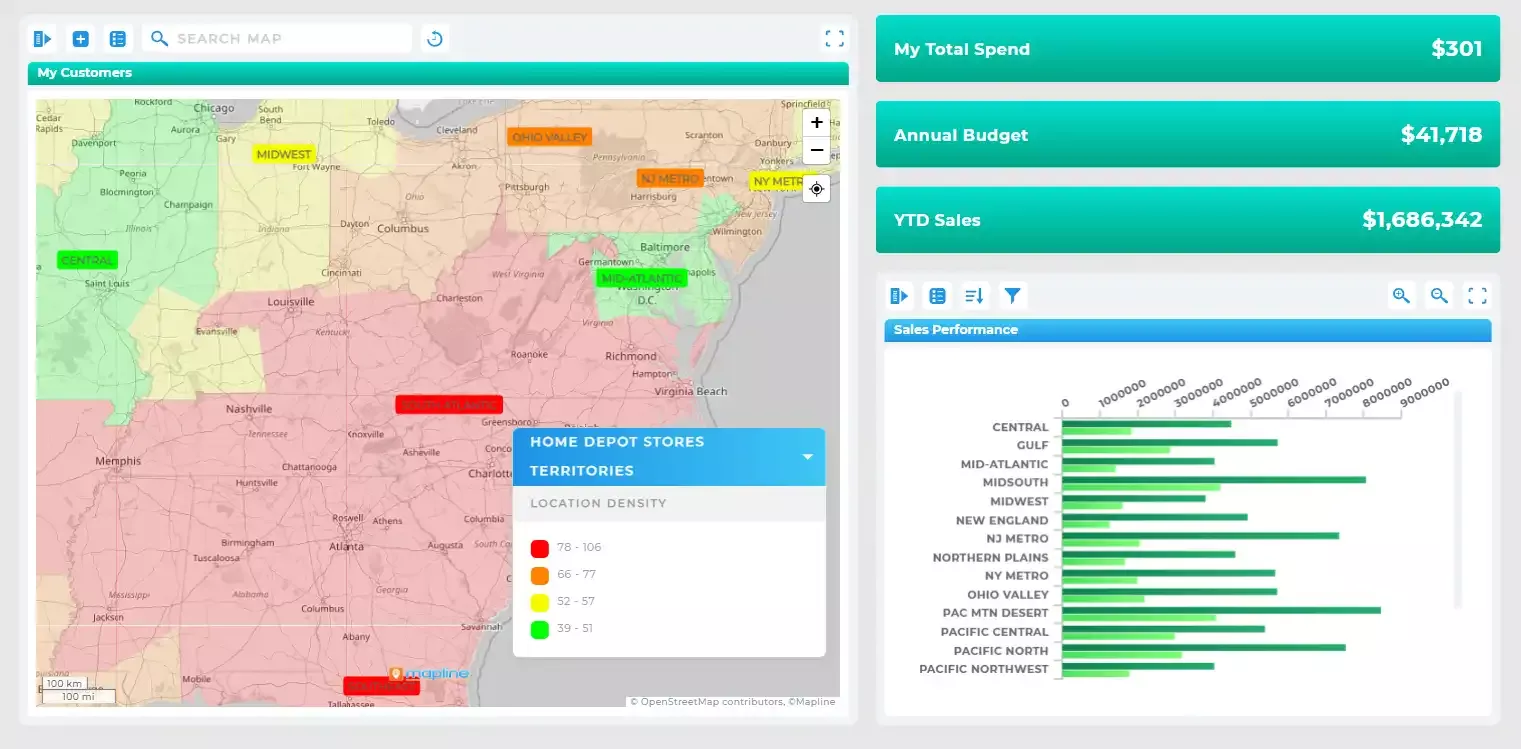Zoom in on the Sales Performance chart

[x=1401, y=296]
